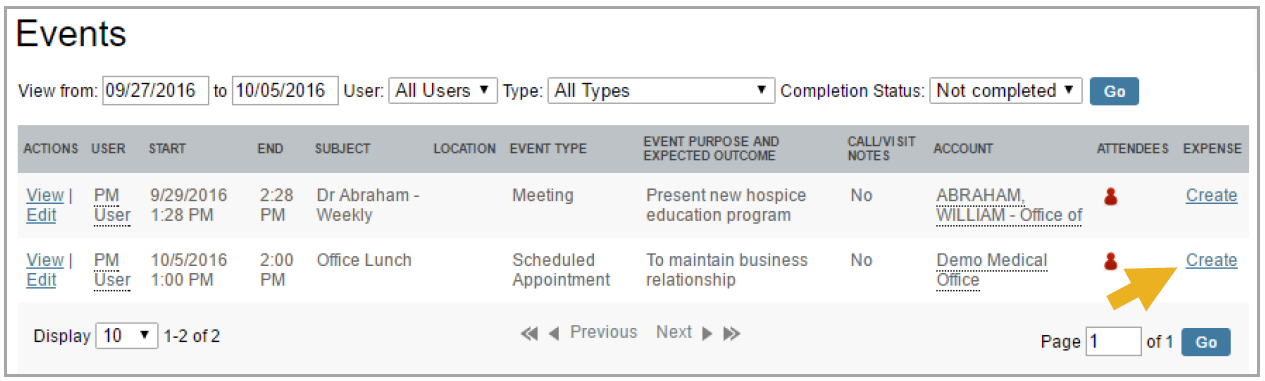The height and width of the screenshot is (381, 1265).
Task: Open the Completion Status dropdown
Action: pos(1006,90)
